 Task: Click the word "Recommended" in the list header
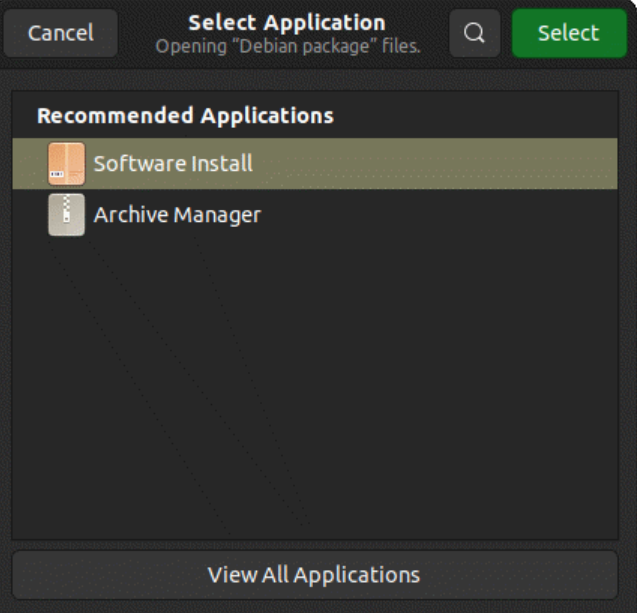tap(115, 115)
